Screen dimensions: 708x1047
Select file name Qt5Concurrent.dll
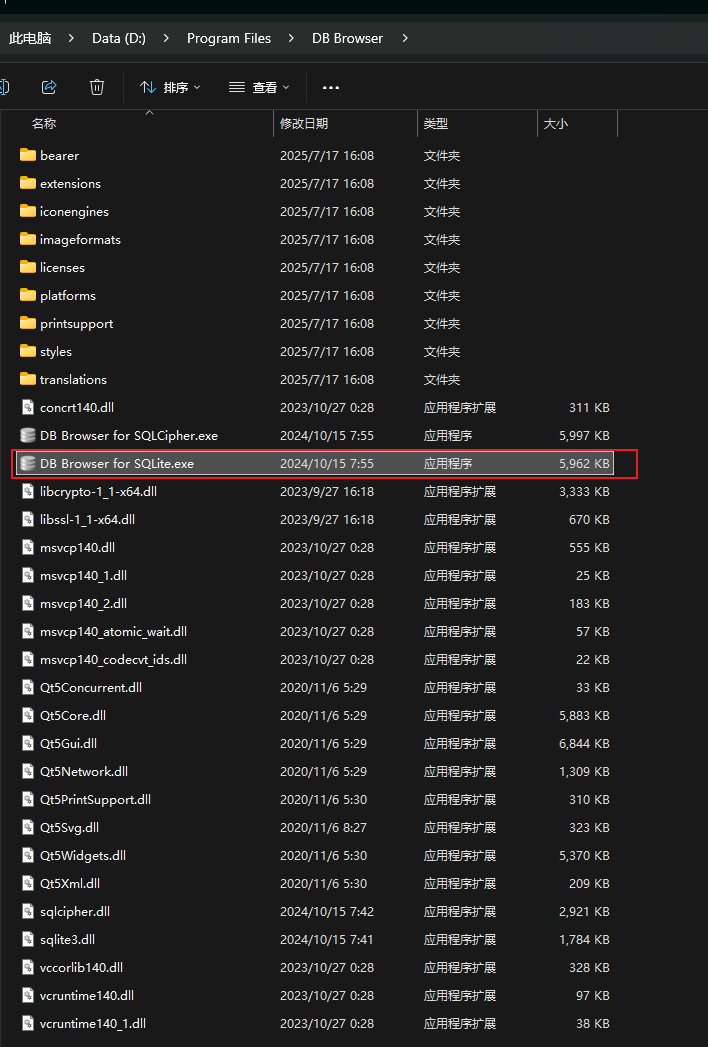(91, 687)
